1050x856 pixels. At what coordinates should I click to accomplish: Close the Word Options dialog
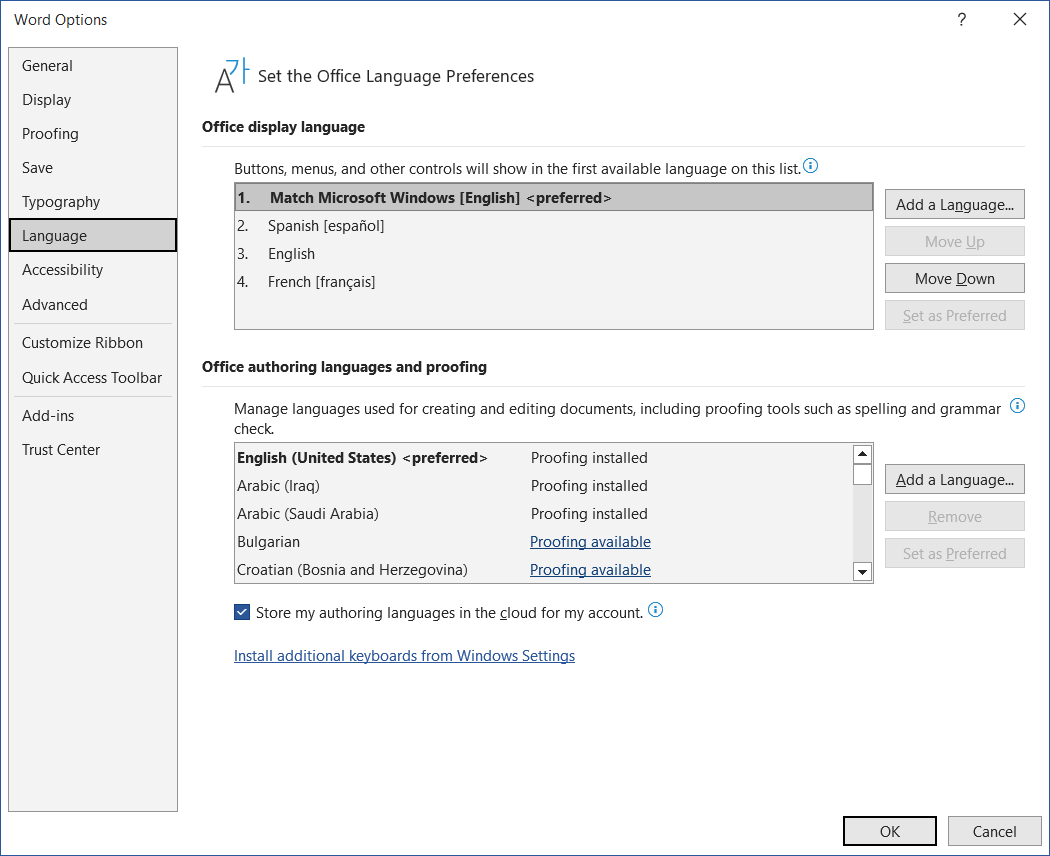click(x=1020, y=19)
